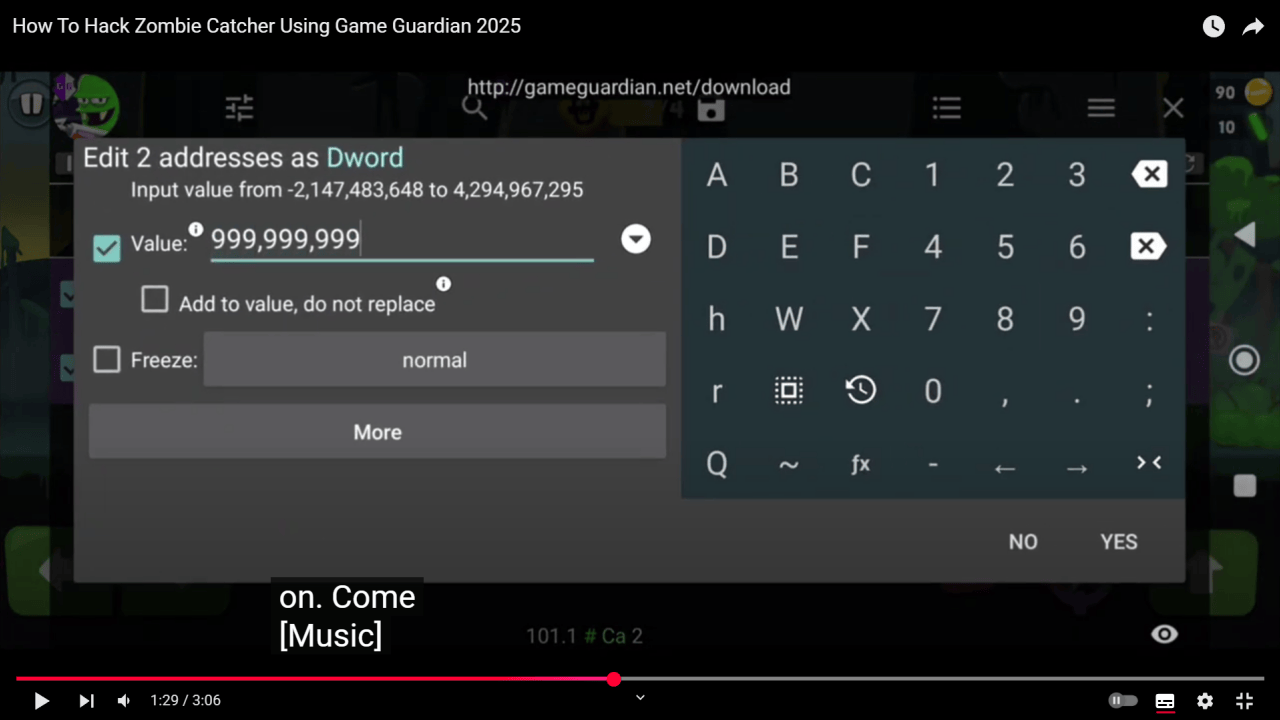Confirm edit with YES button

[1119, 542]
